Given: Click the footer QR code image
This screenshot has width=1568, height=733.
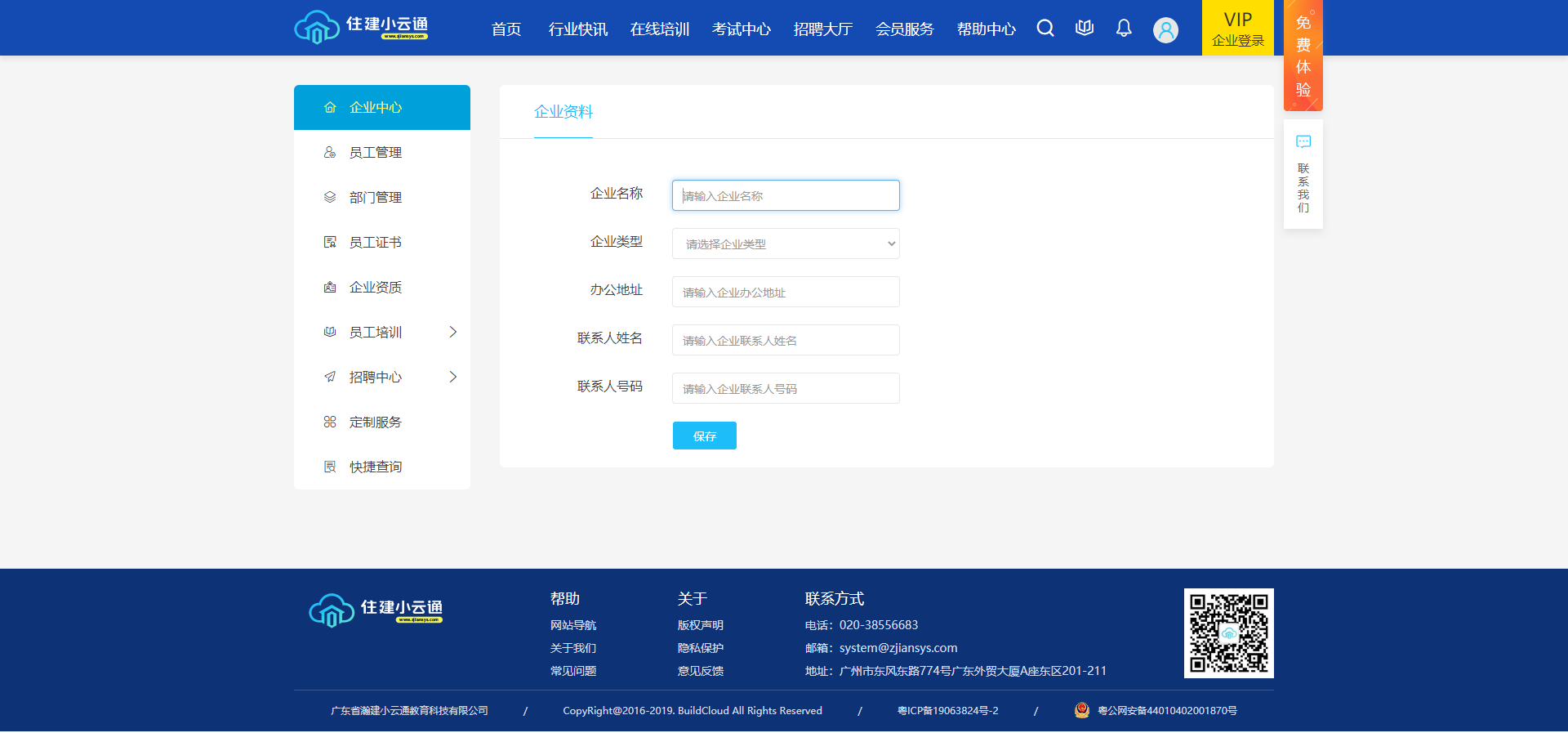Looking at the screenshot, I should point(1228,633).
